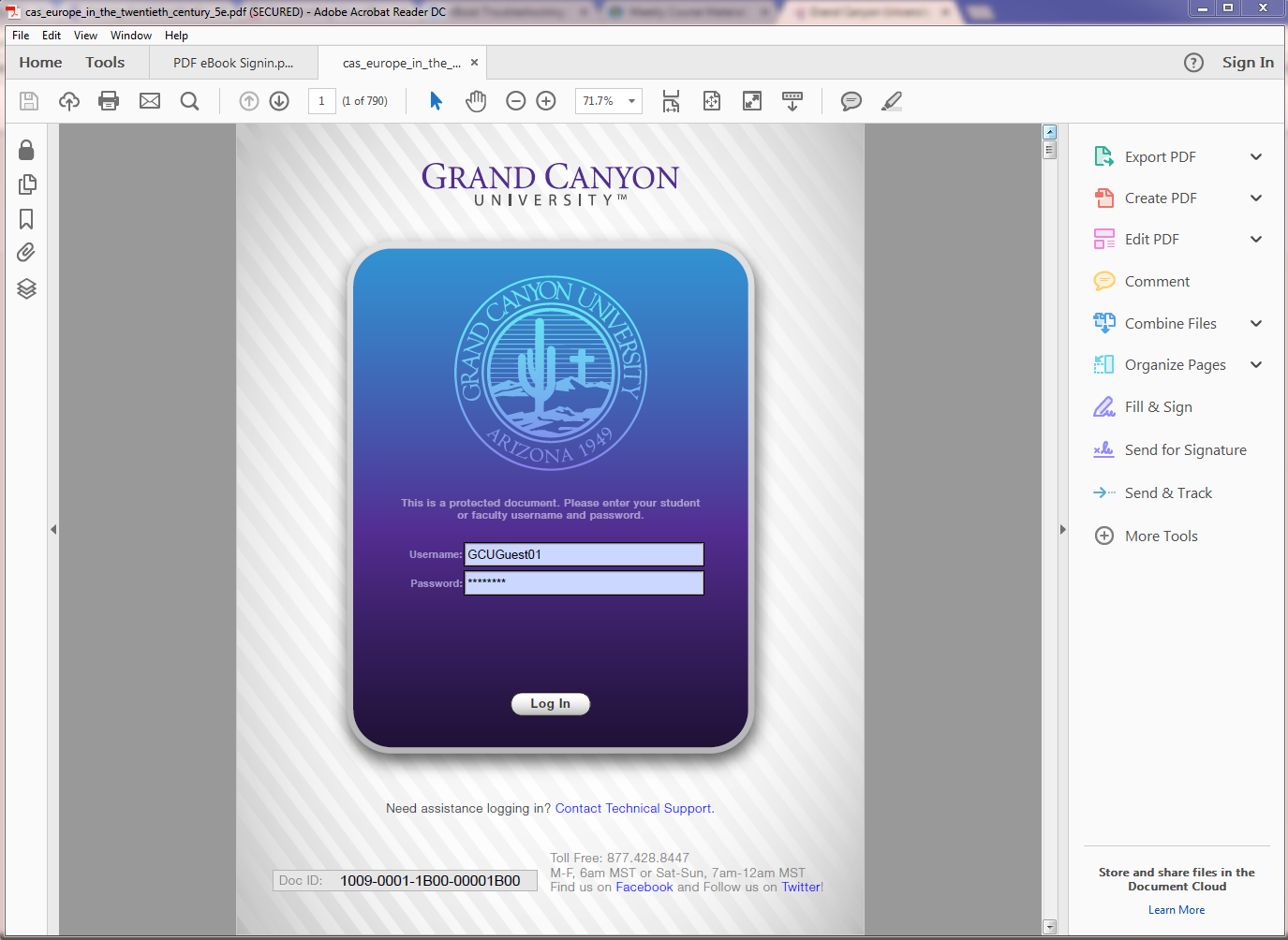Zoom out with minus icon
1288x940 pixels.
[x=515, y=101]
